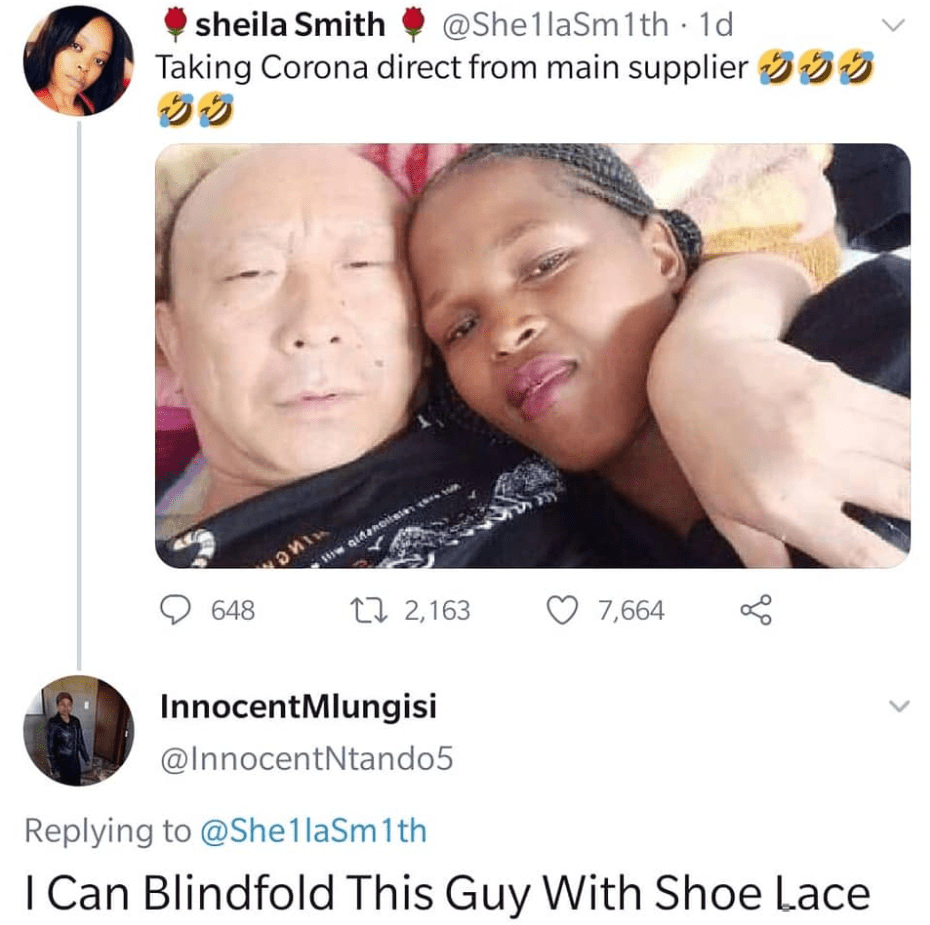Open the share icon on the tweet

tap(755, 609)
